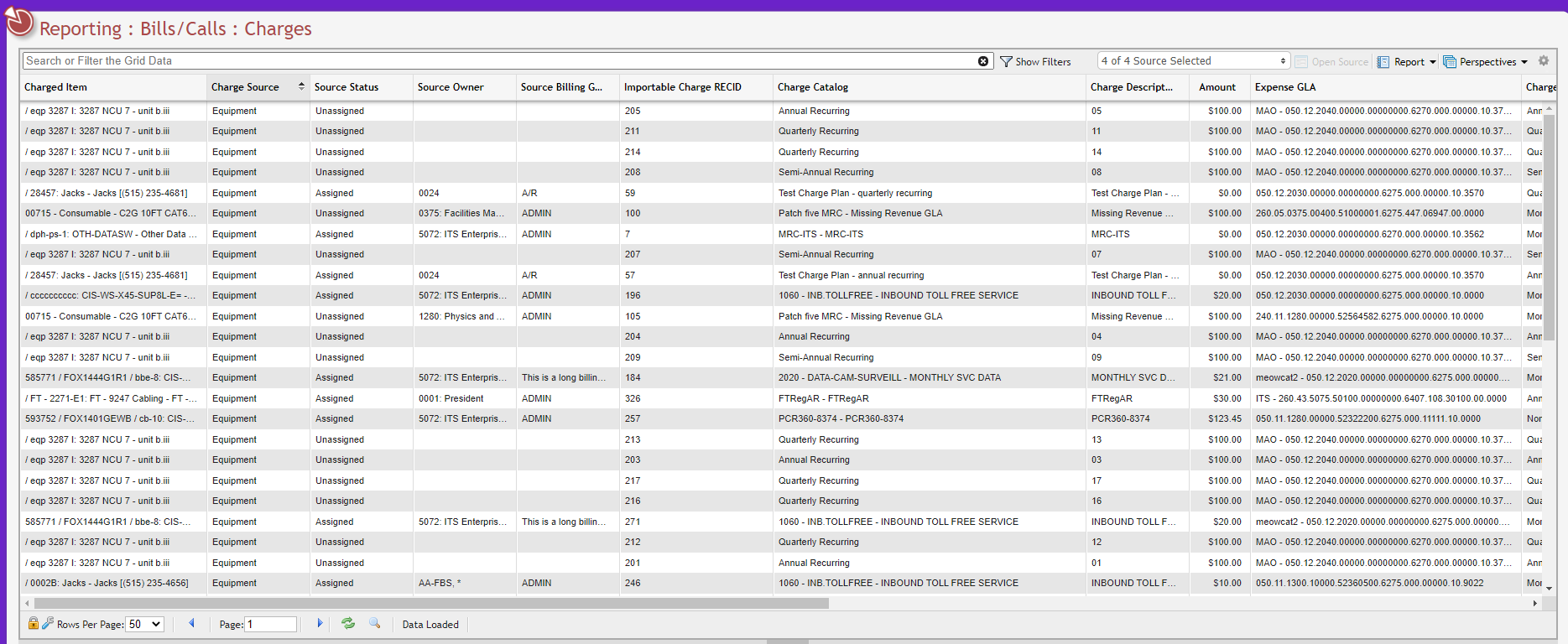This screenshot has width=1568, height=644.
Task: Sort by the Charge Source column header
Action: point(246,87)
